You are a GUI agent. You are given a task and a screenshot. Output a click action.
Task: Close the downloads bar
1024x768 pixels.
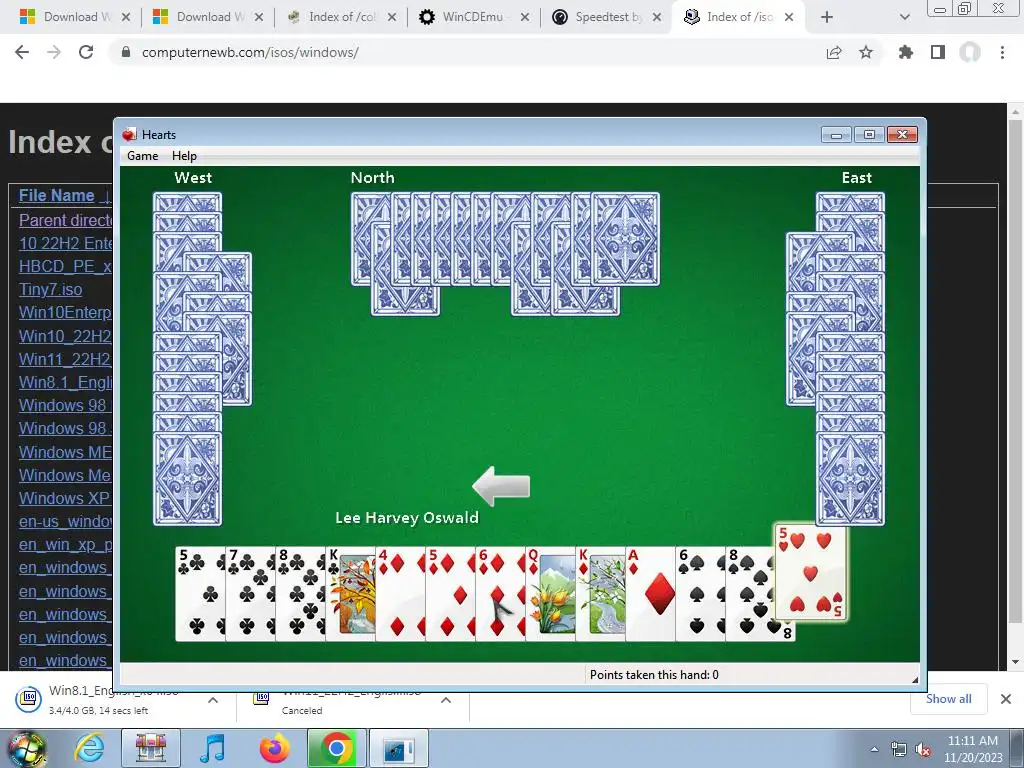tap(1006, 699)
